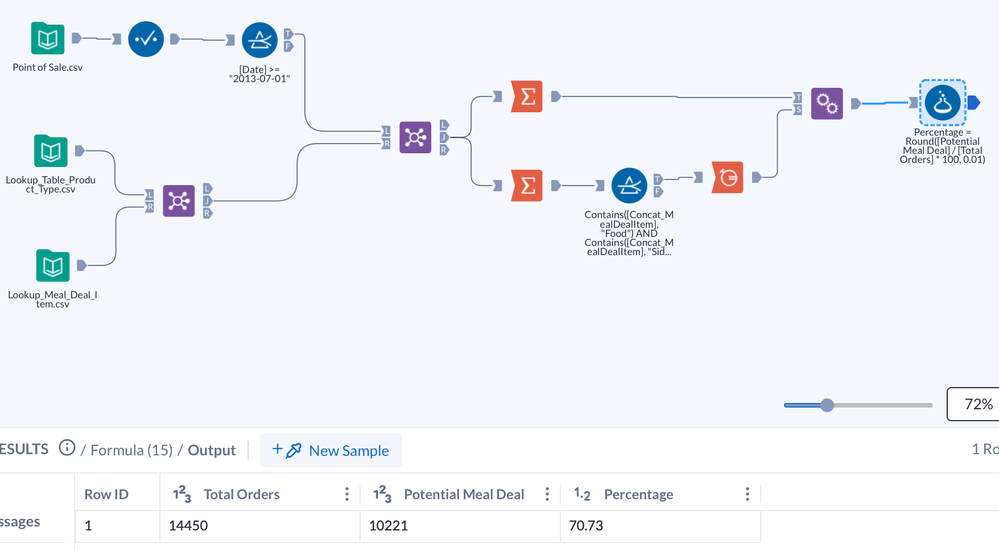Image resolution: width=999 pixels, height=550 pixels.
Task: Select the Percentage Formula tool
Action: click(941, 102)
